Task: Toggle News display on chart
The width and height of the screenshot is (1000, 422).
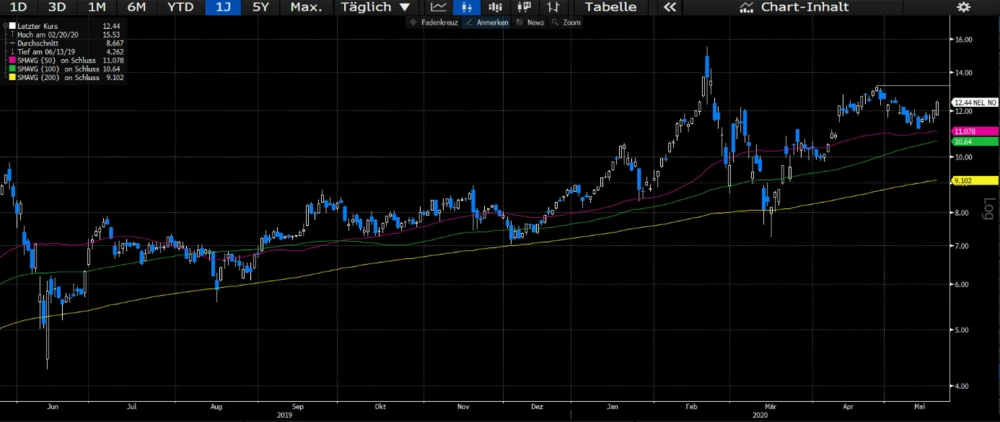Action: [530, 21]
